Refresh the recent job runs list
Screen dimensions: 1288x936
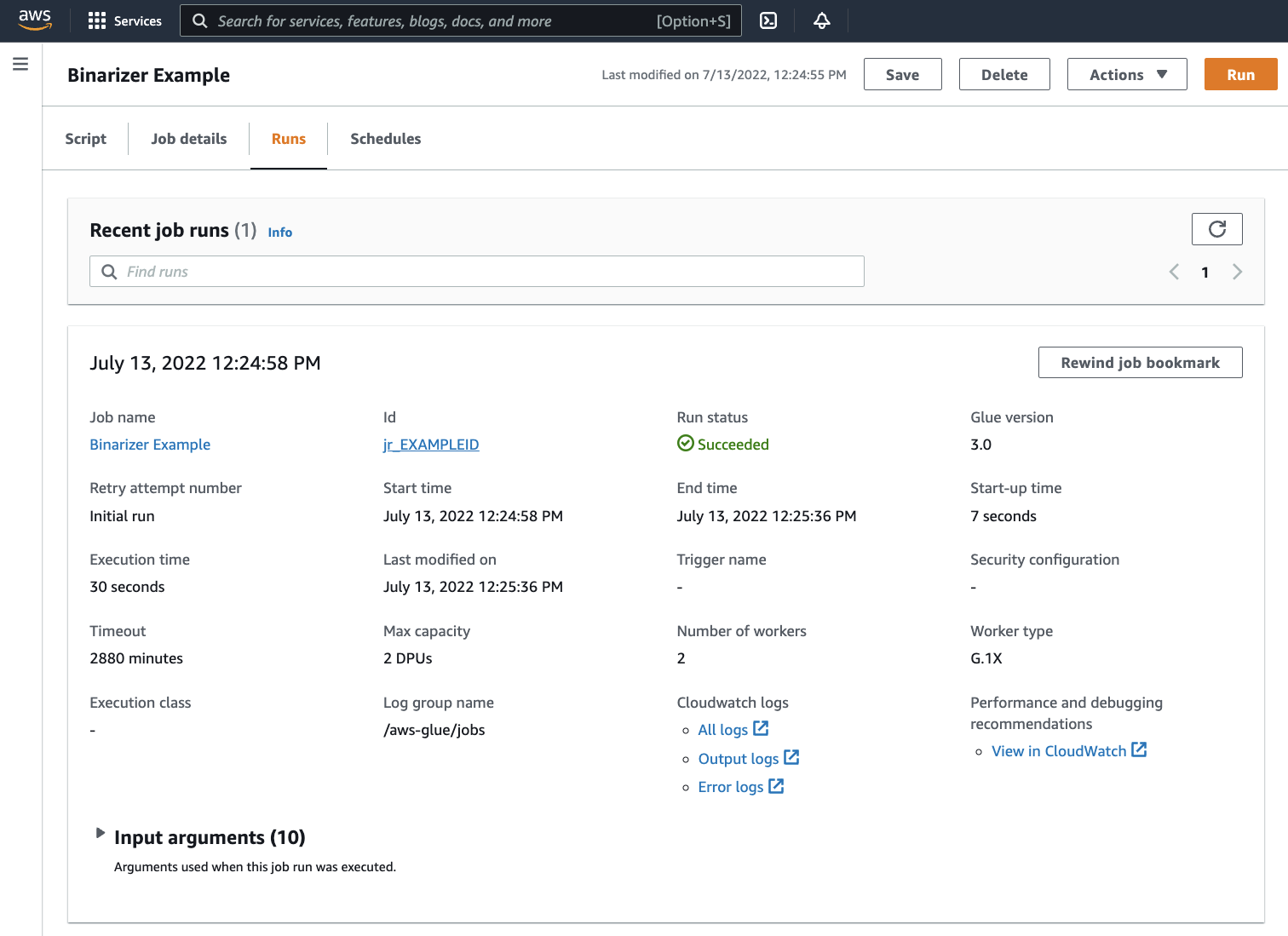point(1216,229)
